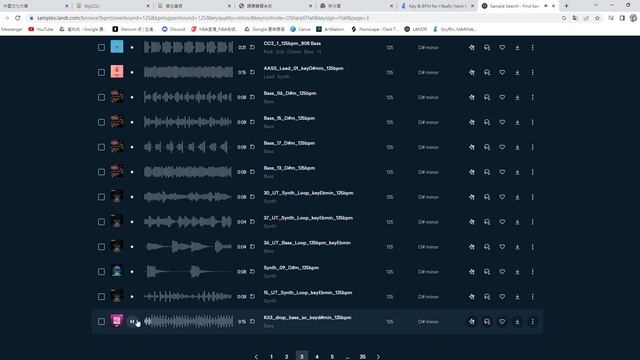Toggle the loop icon on the Synth_09_D#m row
Screen dimensions: 640x360
252,271
